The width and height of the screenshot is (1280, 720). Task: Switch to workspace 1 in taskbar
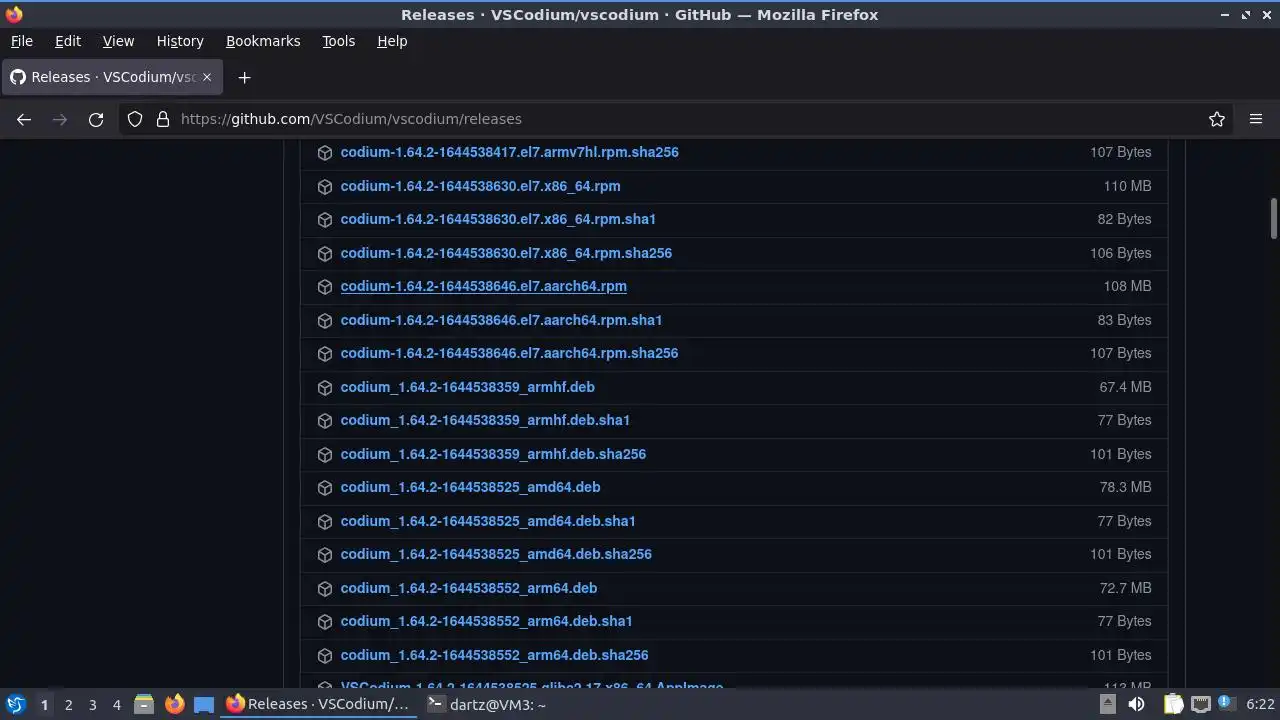coord(44,705)
